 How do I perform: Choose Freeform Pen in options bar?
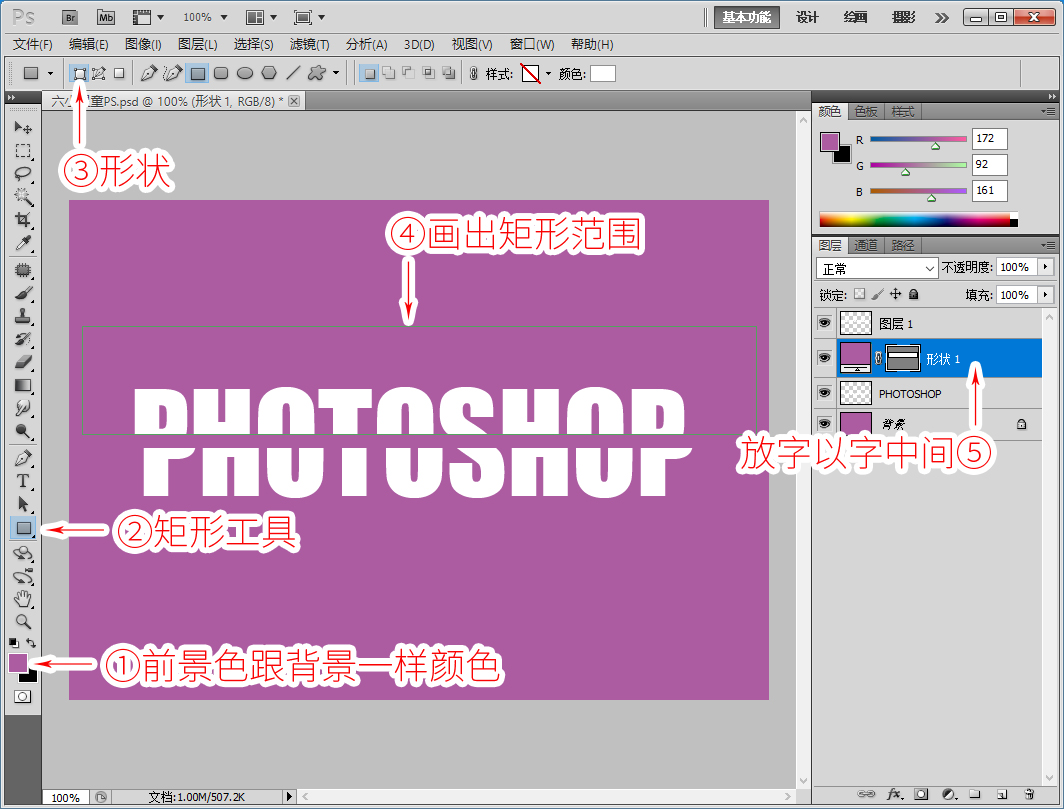(173, 73)
